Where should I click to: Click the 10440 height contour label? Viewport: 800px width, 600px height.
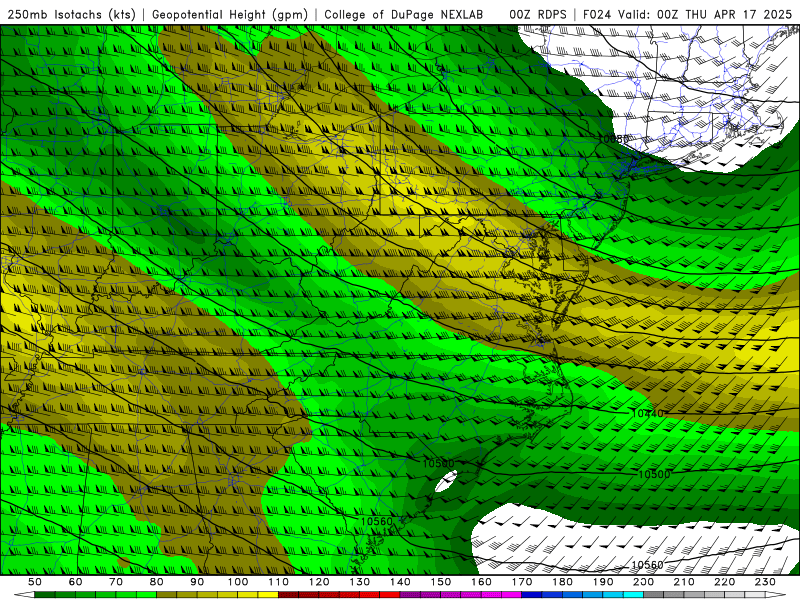coord(647,413)
